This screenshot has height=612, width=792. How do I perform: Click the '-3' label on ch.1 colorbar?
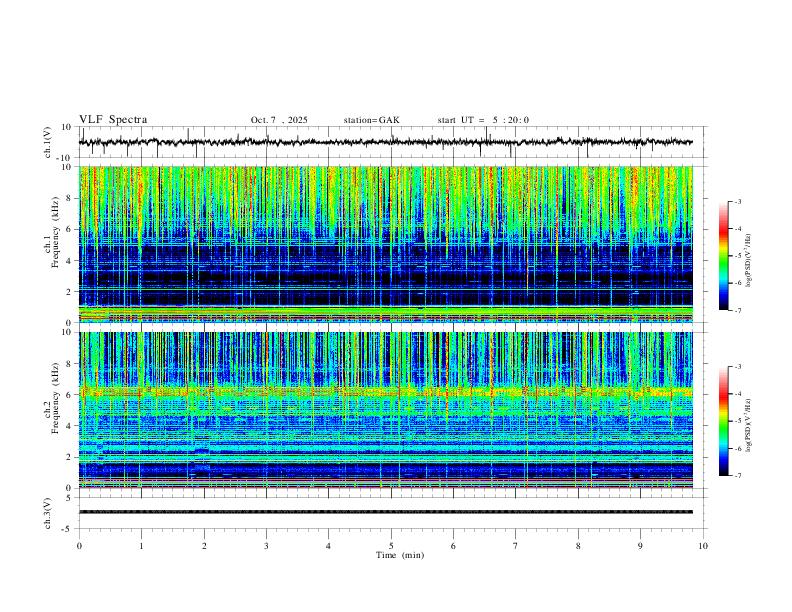click(x=737, y=201)
